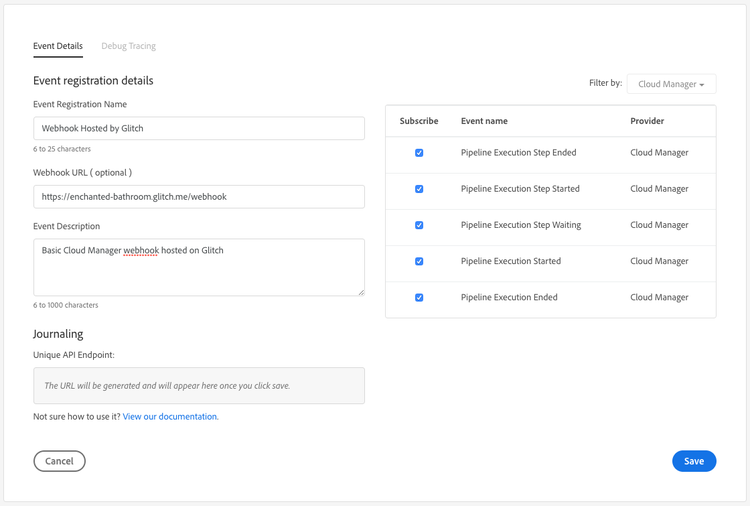Select the Pipeline Execution Ended row label

point(509,297)
